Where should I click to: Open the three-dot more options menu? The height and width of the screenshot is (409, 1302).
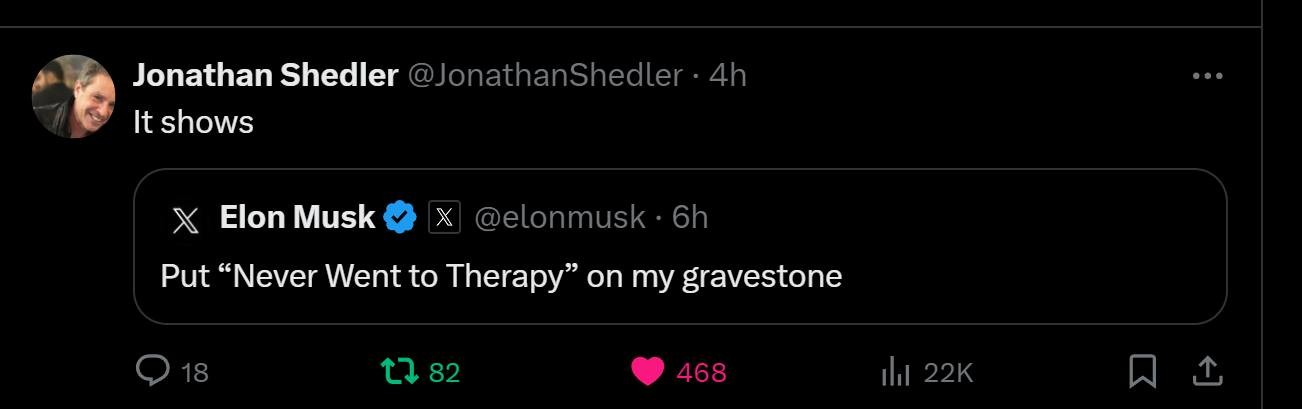(1208, 76)
